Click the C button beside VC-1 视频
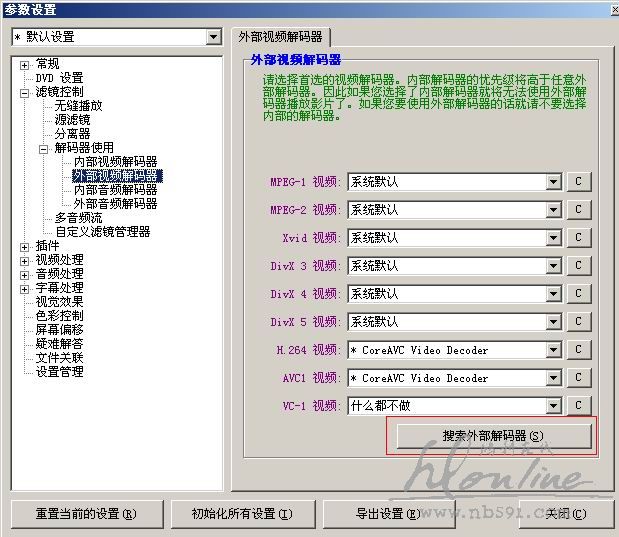 pos(578,406)
